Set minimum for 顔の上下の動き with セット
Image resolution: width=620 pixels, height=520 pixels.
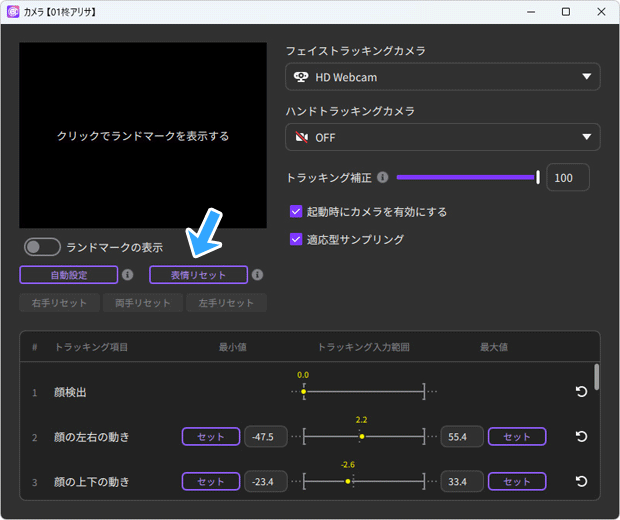point(211,482)
